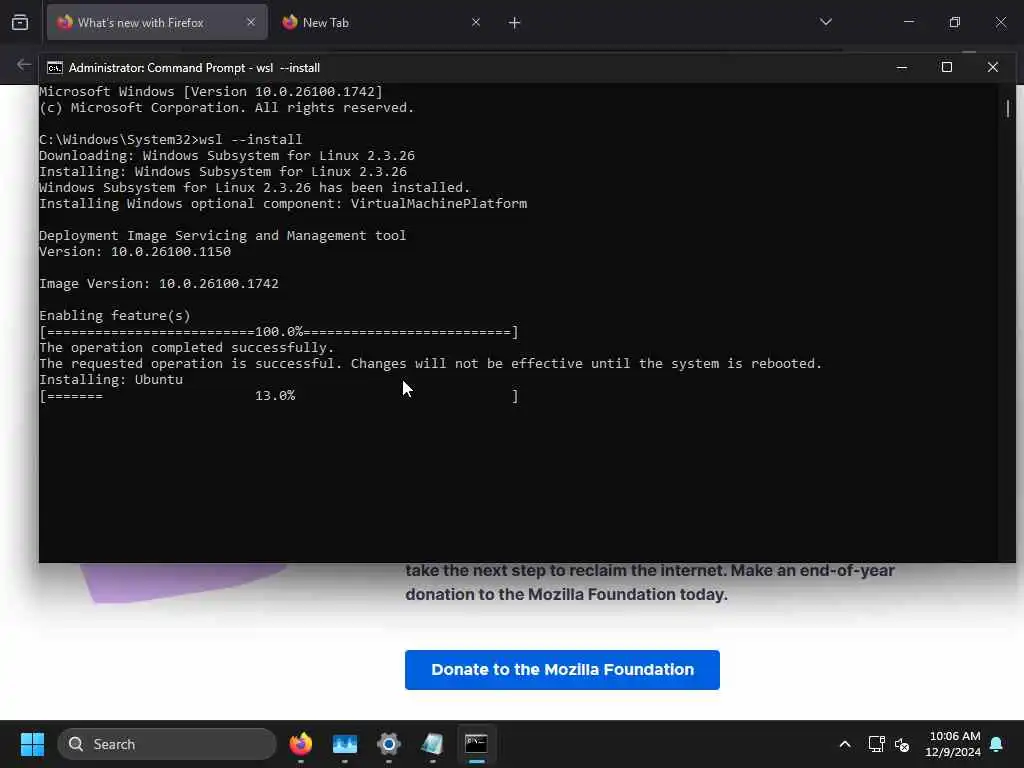1024x768 pixels.
Task: Switch to the New Tab tab
Action: (379, 22)
